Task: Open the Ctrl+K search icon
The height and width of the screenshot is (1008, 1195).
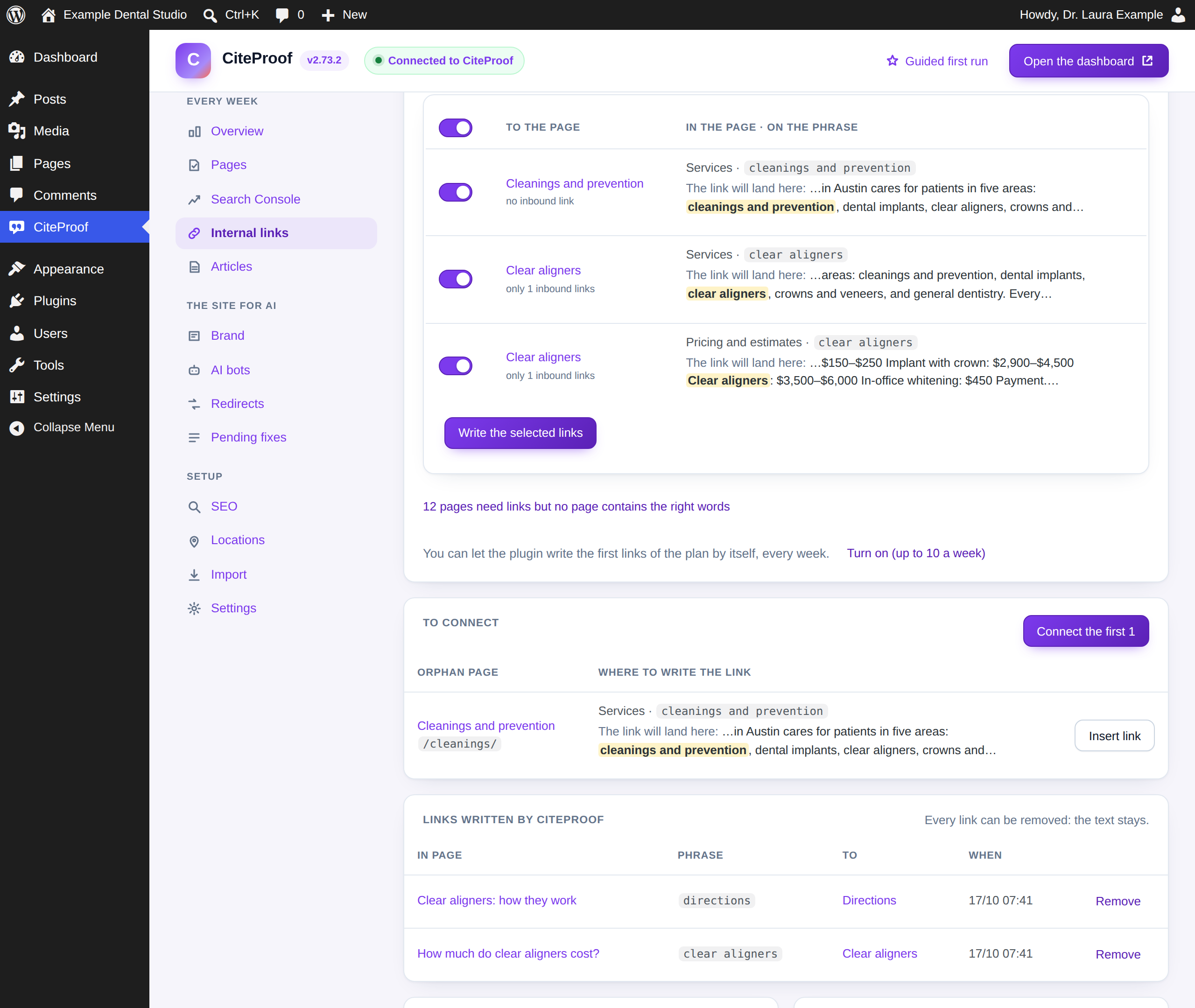Action: [210, 15]
